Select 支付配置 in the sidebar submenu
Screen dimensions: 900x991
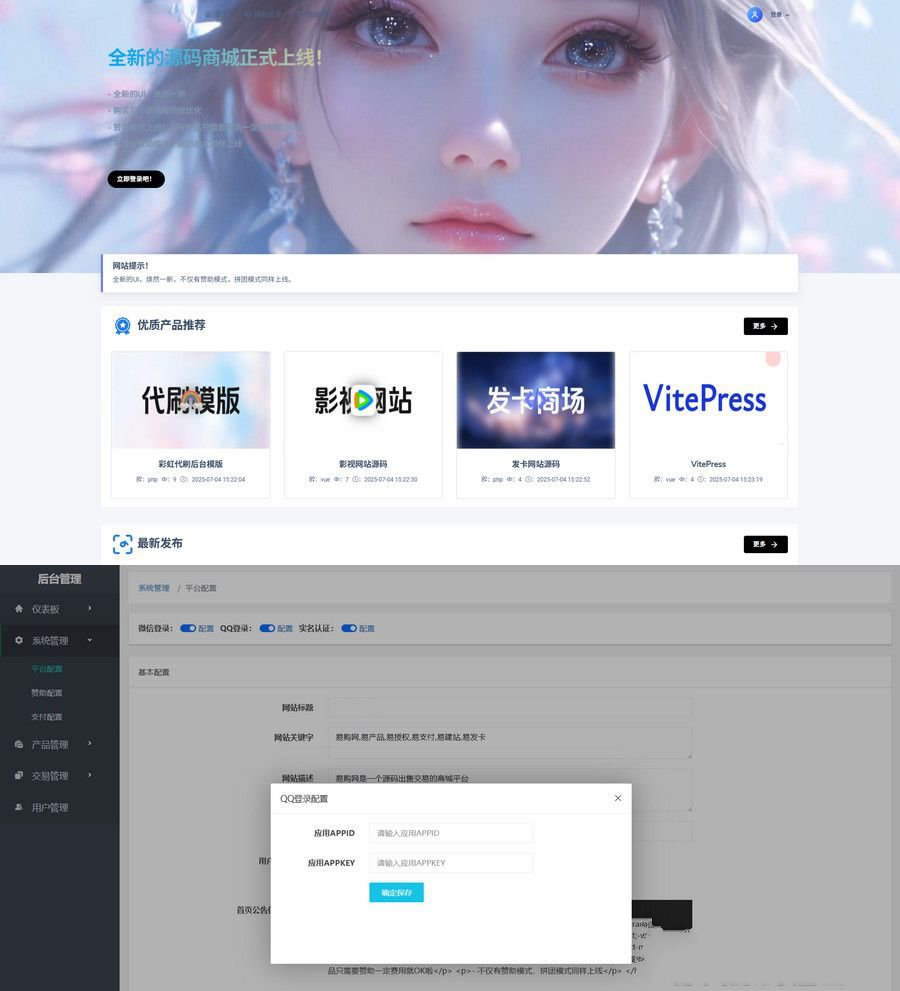pyautogui.click(x=47, y=717)
